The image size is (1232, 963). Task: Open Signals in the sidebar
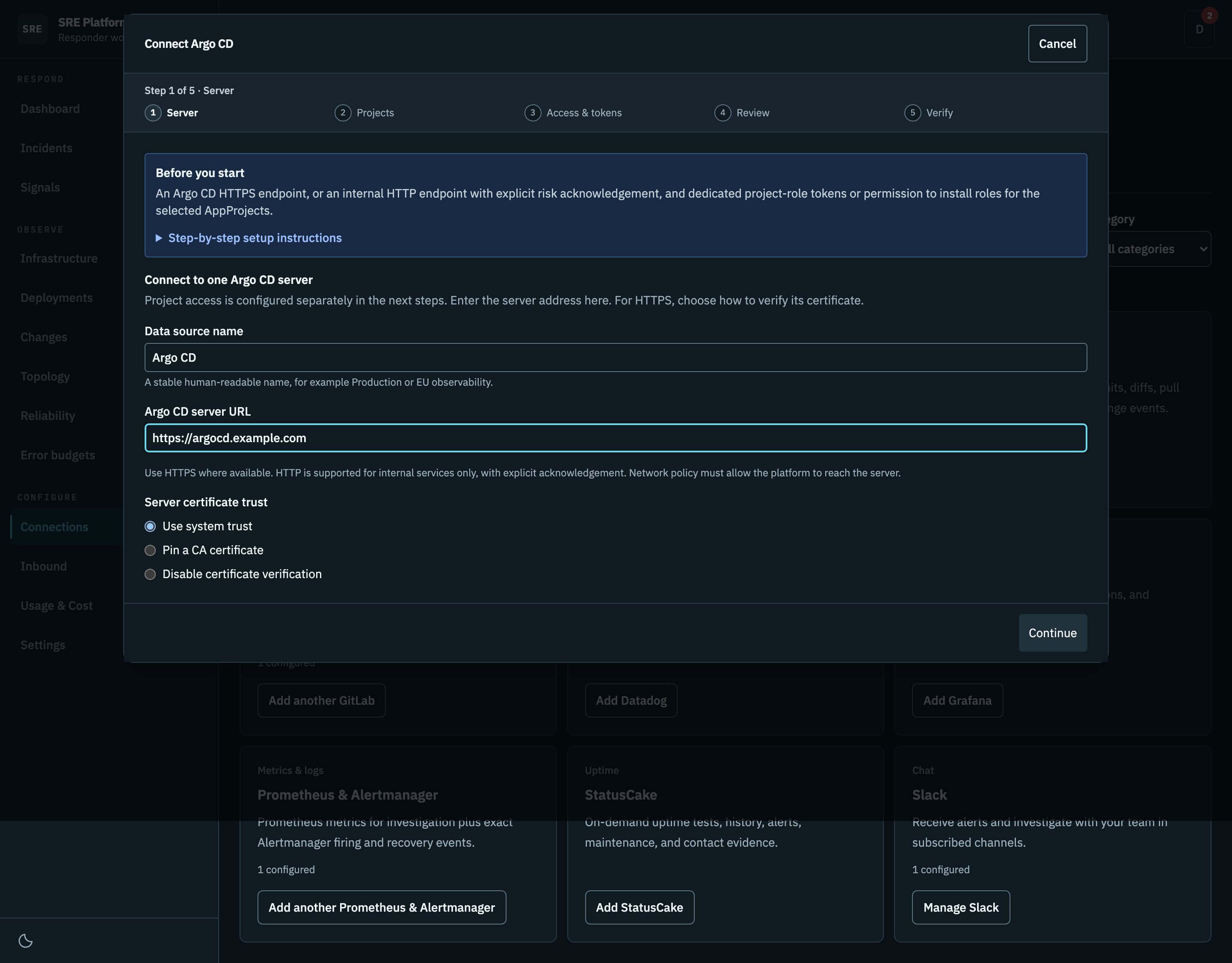click(x=40, y=188)
